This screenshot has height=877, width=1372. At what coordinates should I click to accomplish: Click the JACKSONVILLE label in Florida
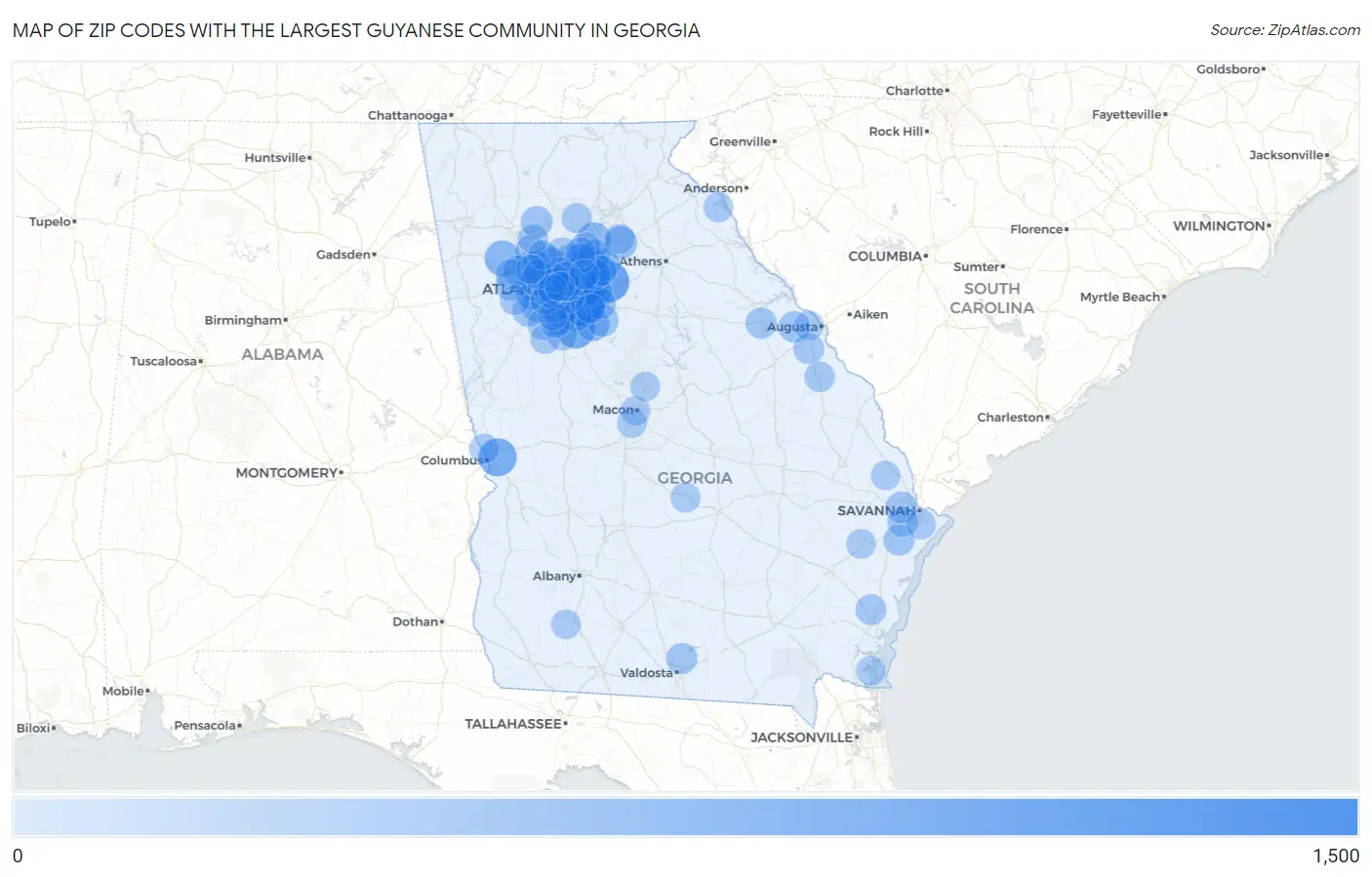(803, 737)
